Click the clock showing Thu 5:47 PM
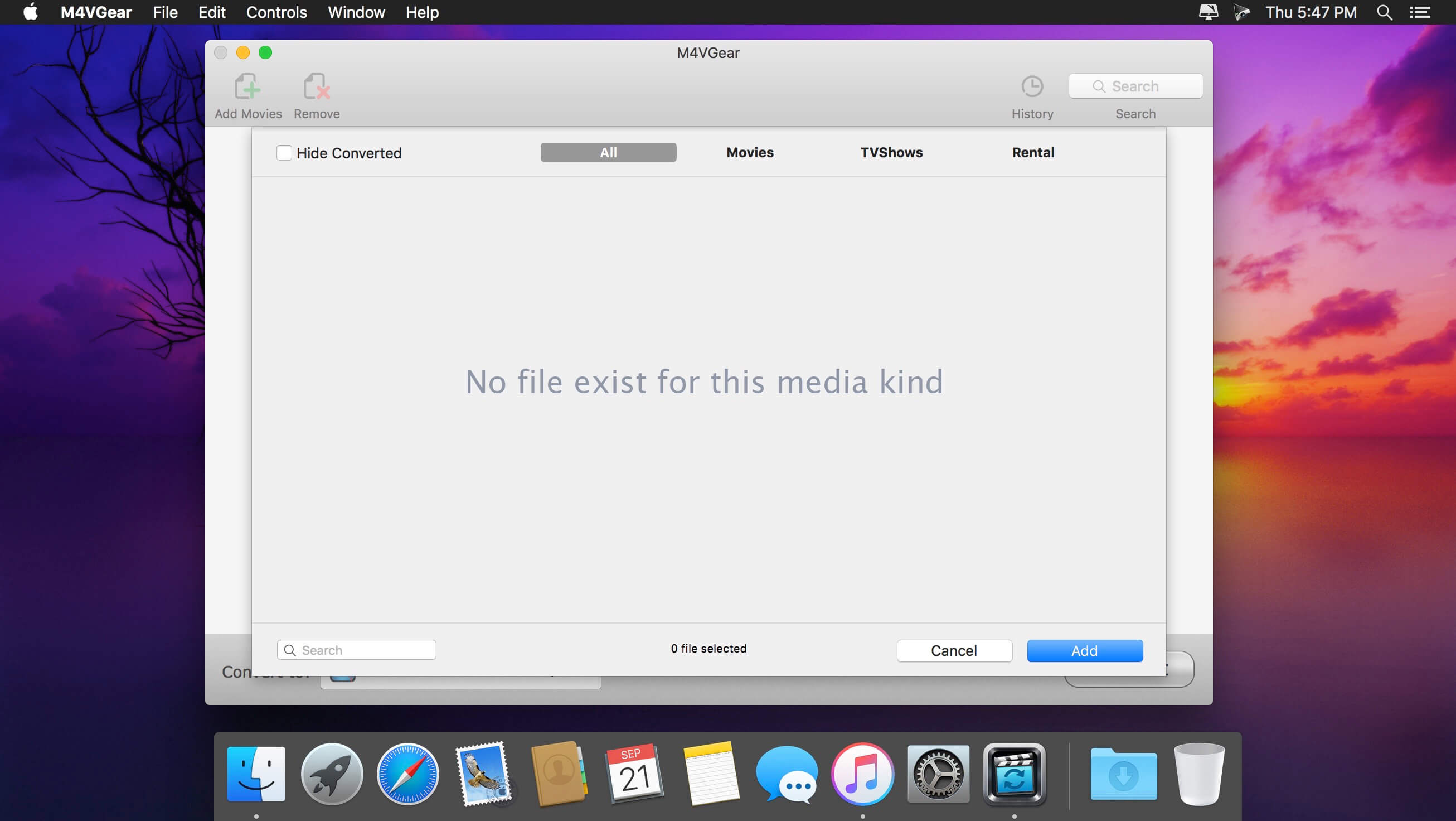Screen dimensions: 1456x821 [x=1311, y=12]
